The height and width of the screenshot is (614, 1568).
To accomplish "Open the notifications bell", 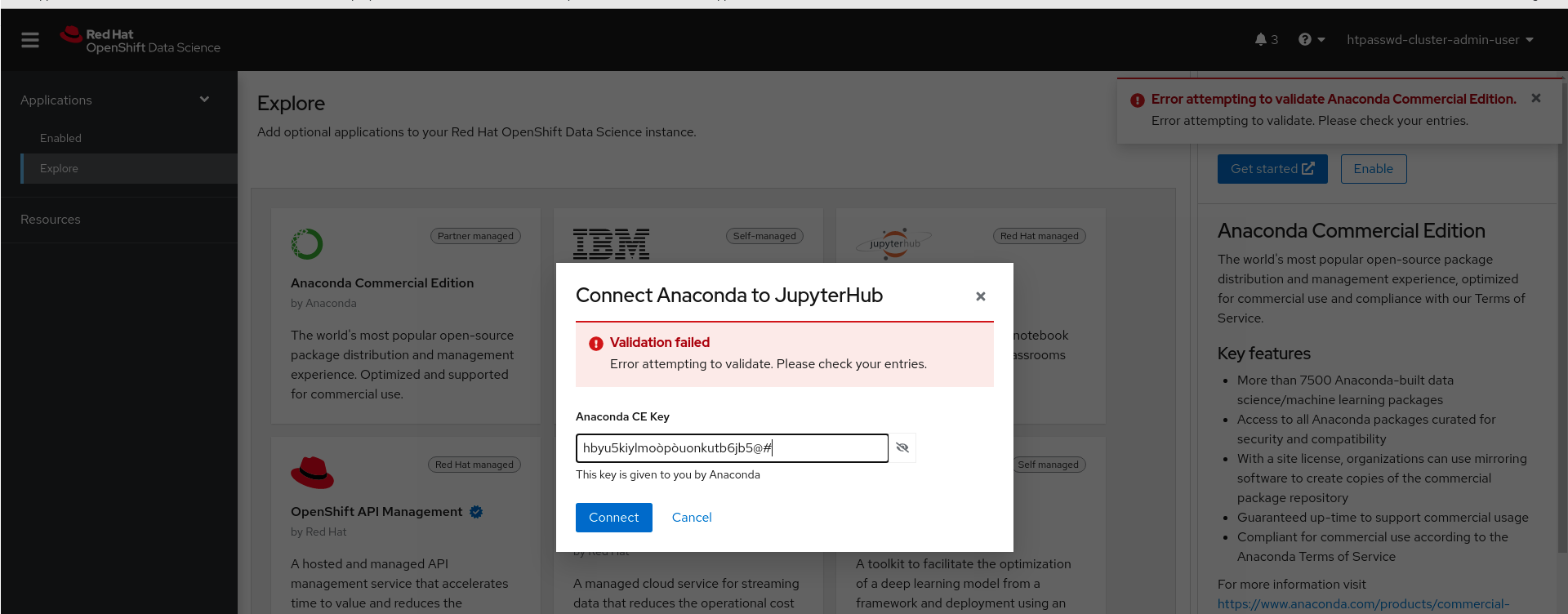I will coord(1261,40).
